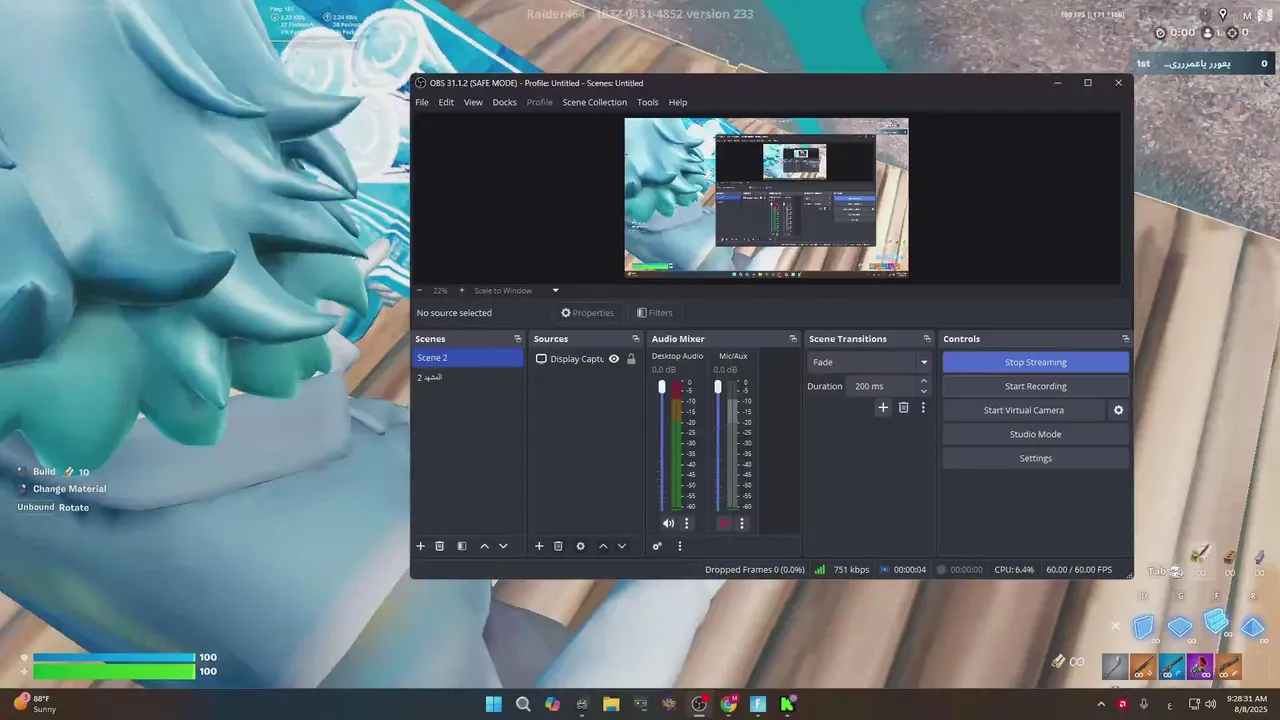Open File Explorer from taskbar
This screenshot has height=720, width=1280.
pyautogui.click(x=611, y=704)
